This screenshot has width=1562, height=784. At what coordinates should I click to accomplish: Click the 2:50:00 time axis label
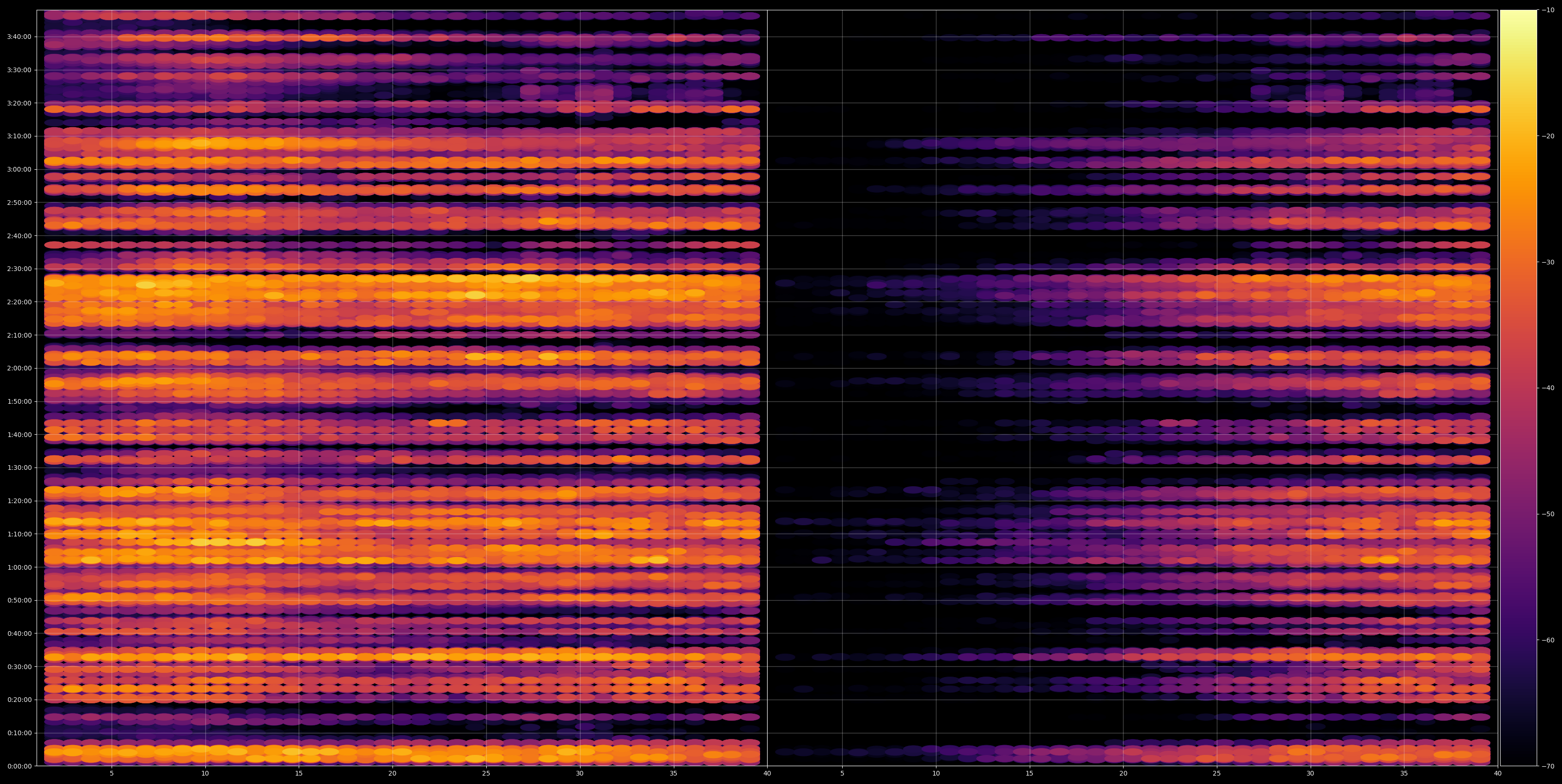click(19, 203)
